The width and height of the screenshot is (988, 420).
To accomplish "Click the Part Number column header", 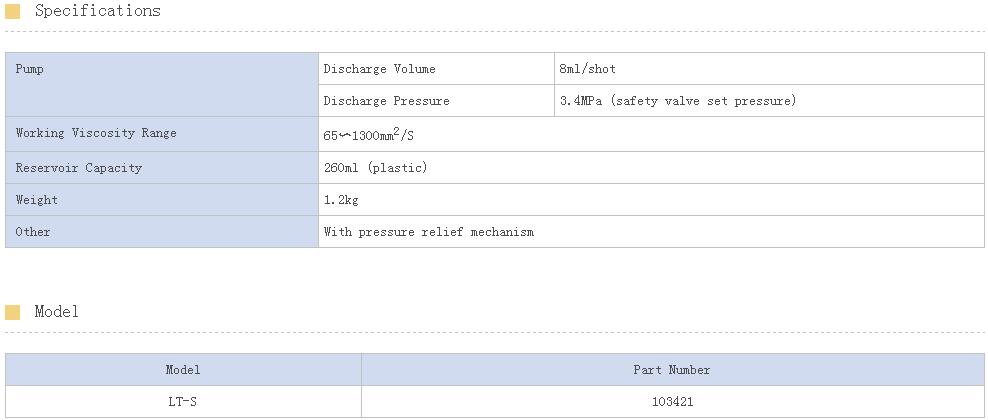I will (x=672, y=370).
